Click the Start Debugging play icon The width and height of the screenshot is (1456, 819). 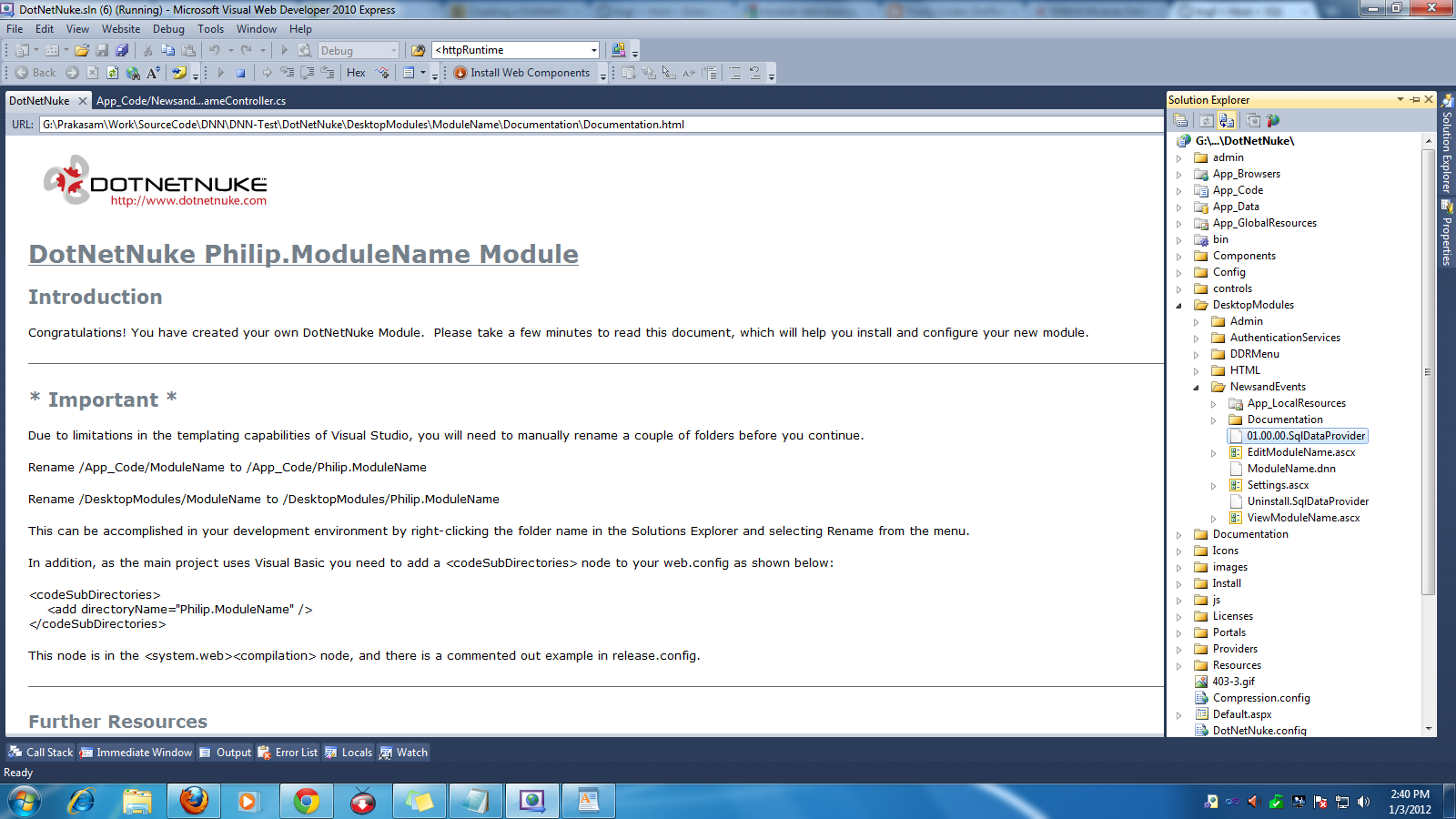[284, 50]
